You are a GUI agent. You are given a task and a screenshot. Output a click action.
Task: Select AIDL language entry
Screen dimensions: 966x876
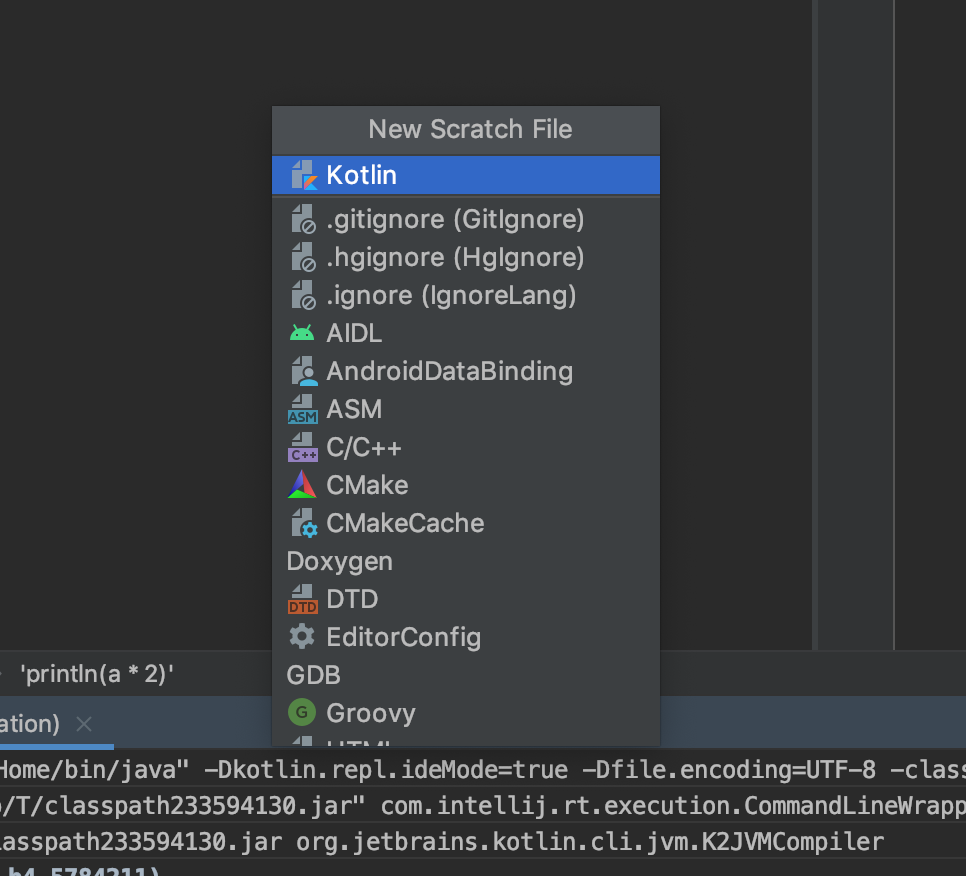pyautogui.click(x=466, y=333)
